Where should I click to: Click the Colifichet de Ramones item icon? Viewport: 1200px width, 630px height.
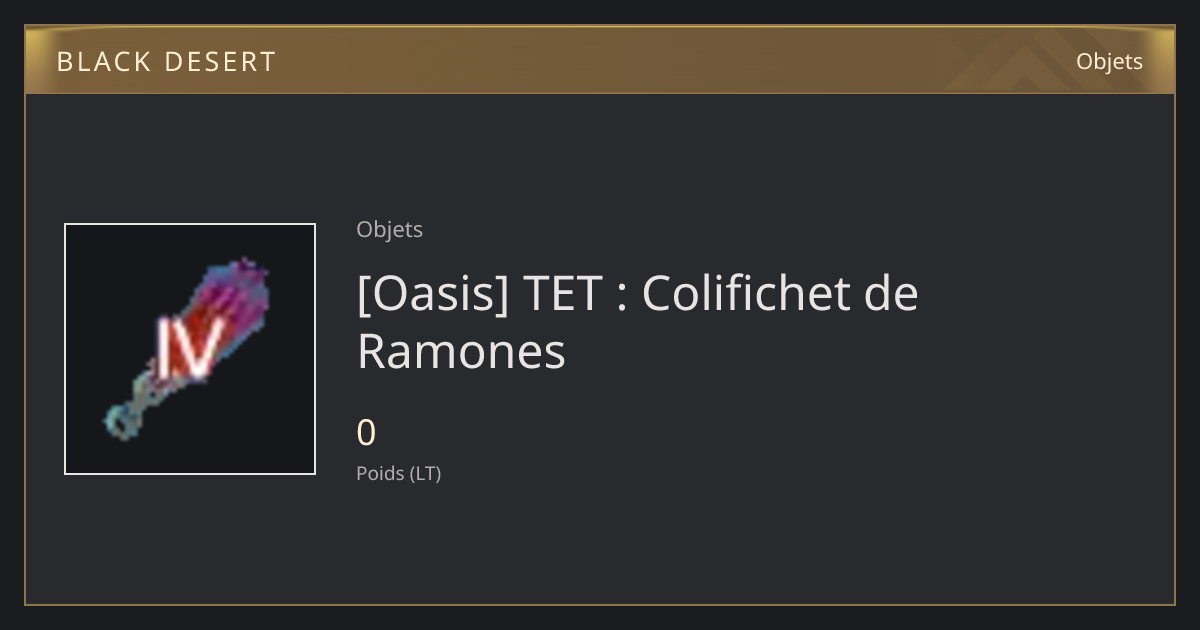(190, 349)
